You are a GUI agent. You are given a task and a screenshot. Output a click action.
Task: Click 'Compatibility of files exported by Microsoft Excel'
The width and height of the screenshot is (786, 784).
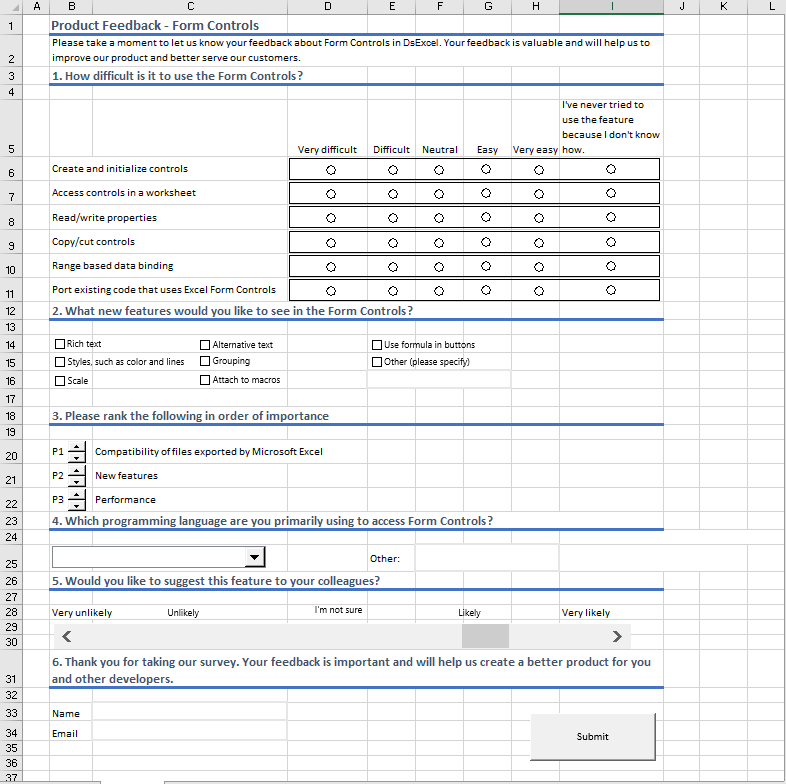(209, 452)
